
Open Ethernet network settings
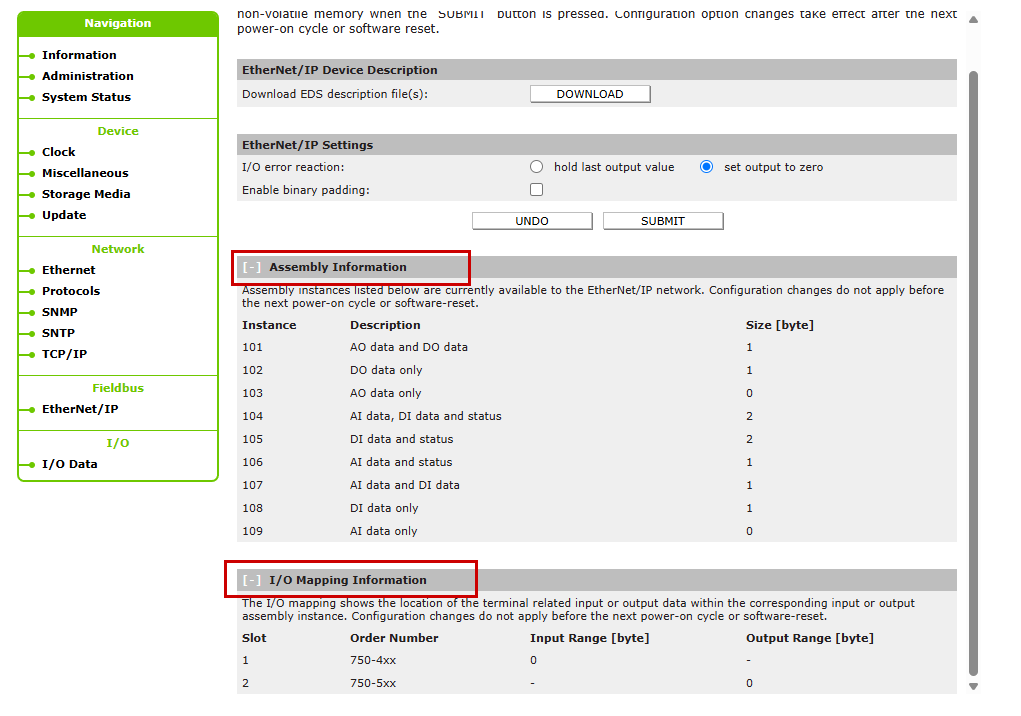pos(69,270)
